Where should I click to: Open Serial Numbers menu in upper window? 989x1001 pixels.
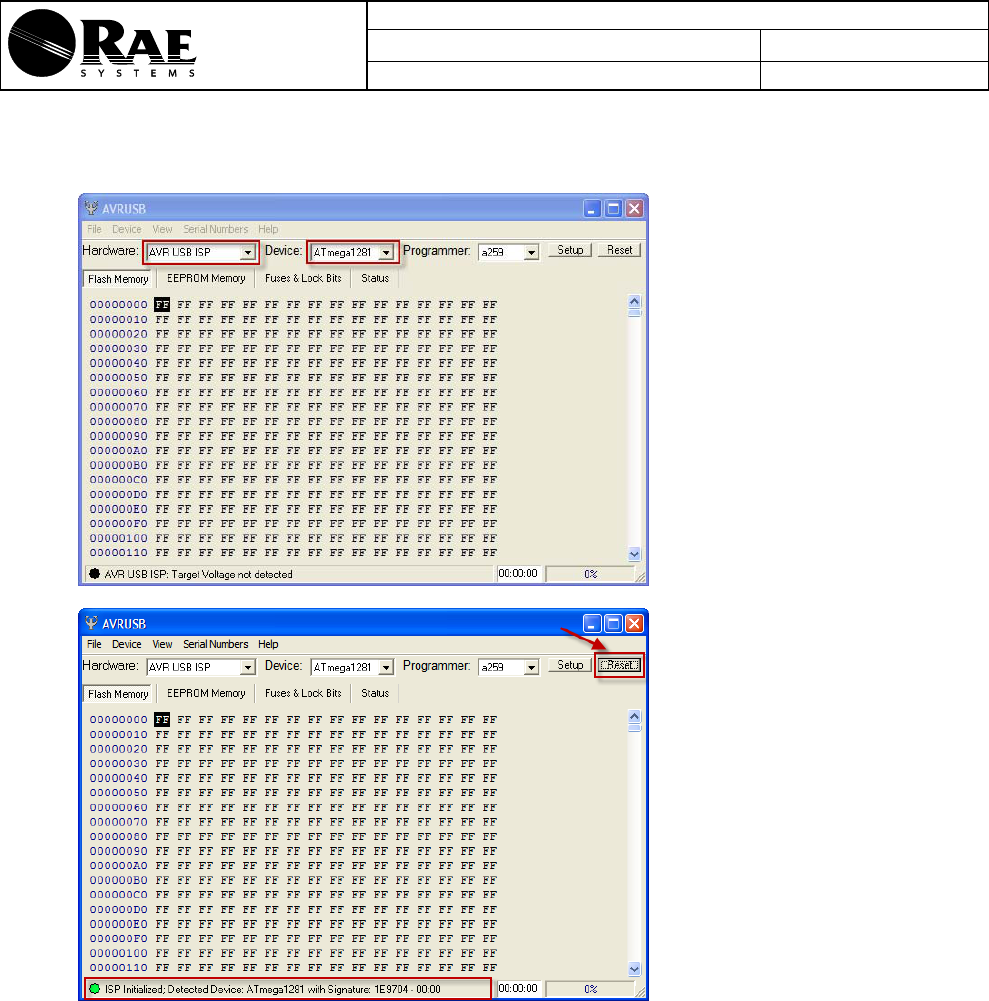click(x=215, y=229)
